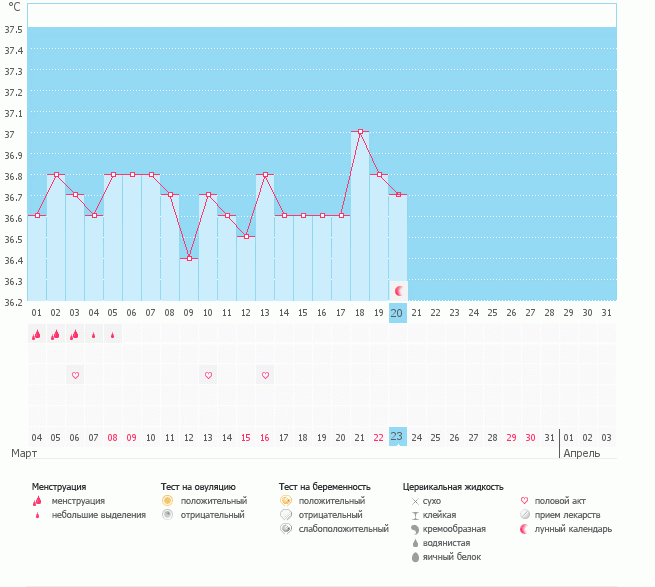Click the orange positive ovulation test legend icon

[168, 500]
